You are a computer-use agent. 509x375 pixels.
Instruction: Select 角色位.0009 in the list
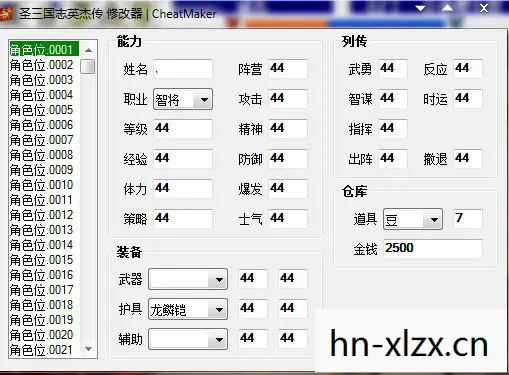click(44, 170)
